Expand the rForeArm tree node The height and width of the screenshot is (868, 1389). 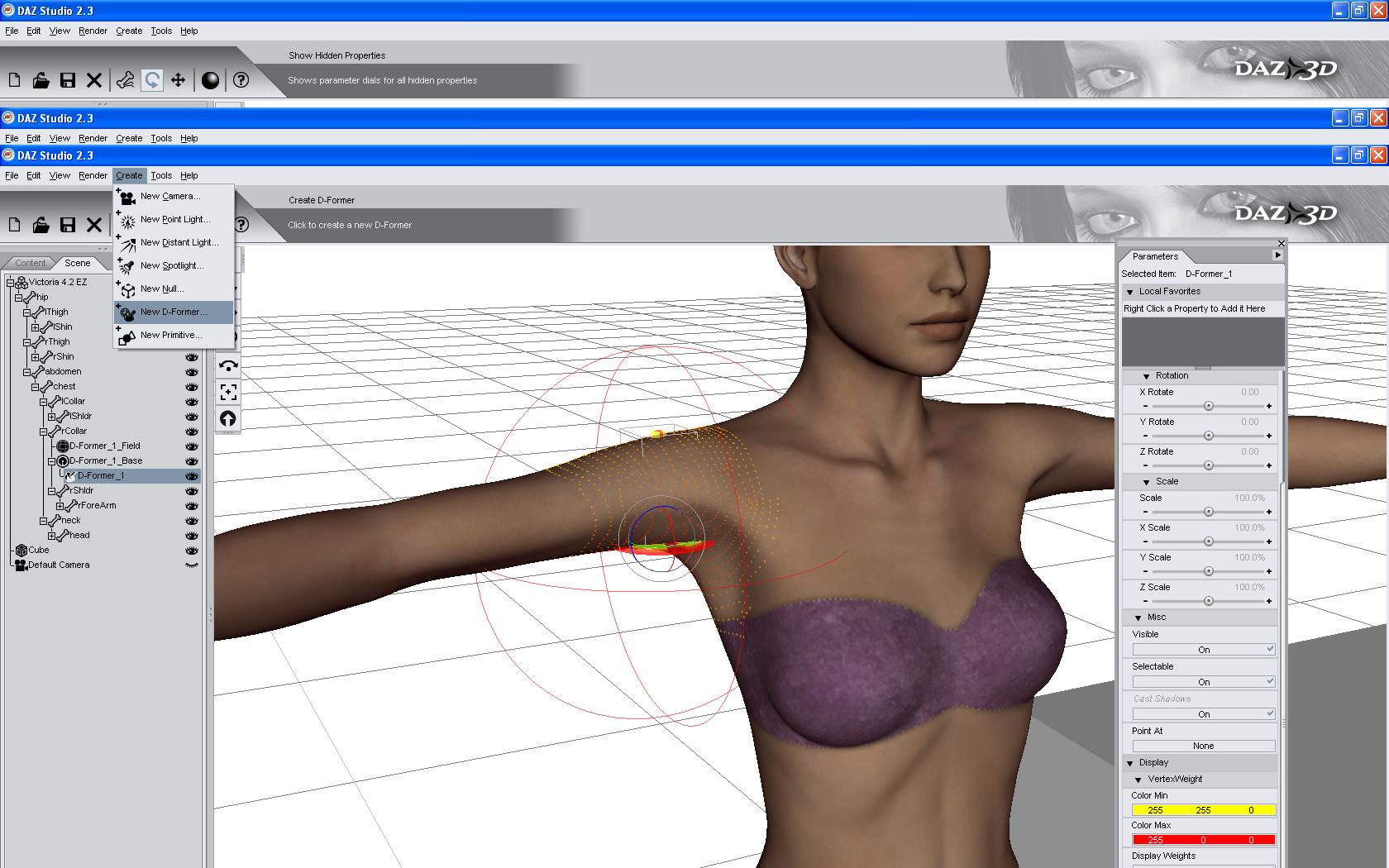point(60,506)
